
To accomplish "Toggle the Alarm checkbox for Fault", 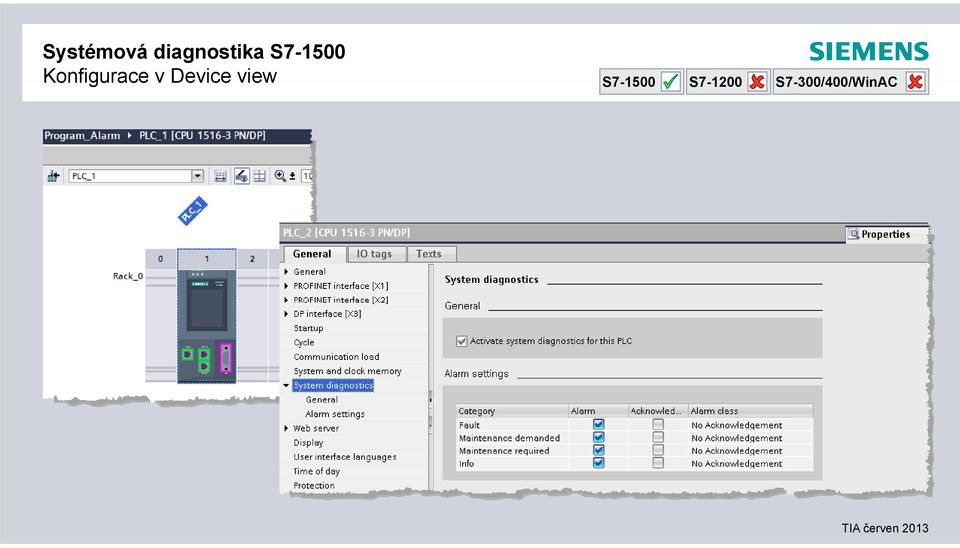I will click(599, 424).
